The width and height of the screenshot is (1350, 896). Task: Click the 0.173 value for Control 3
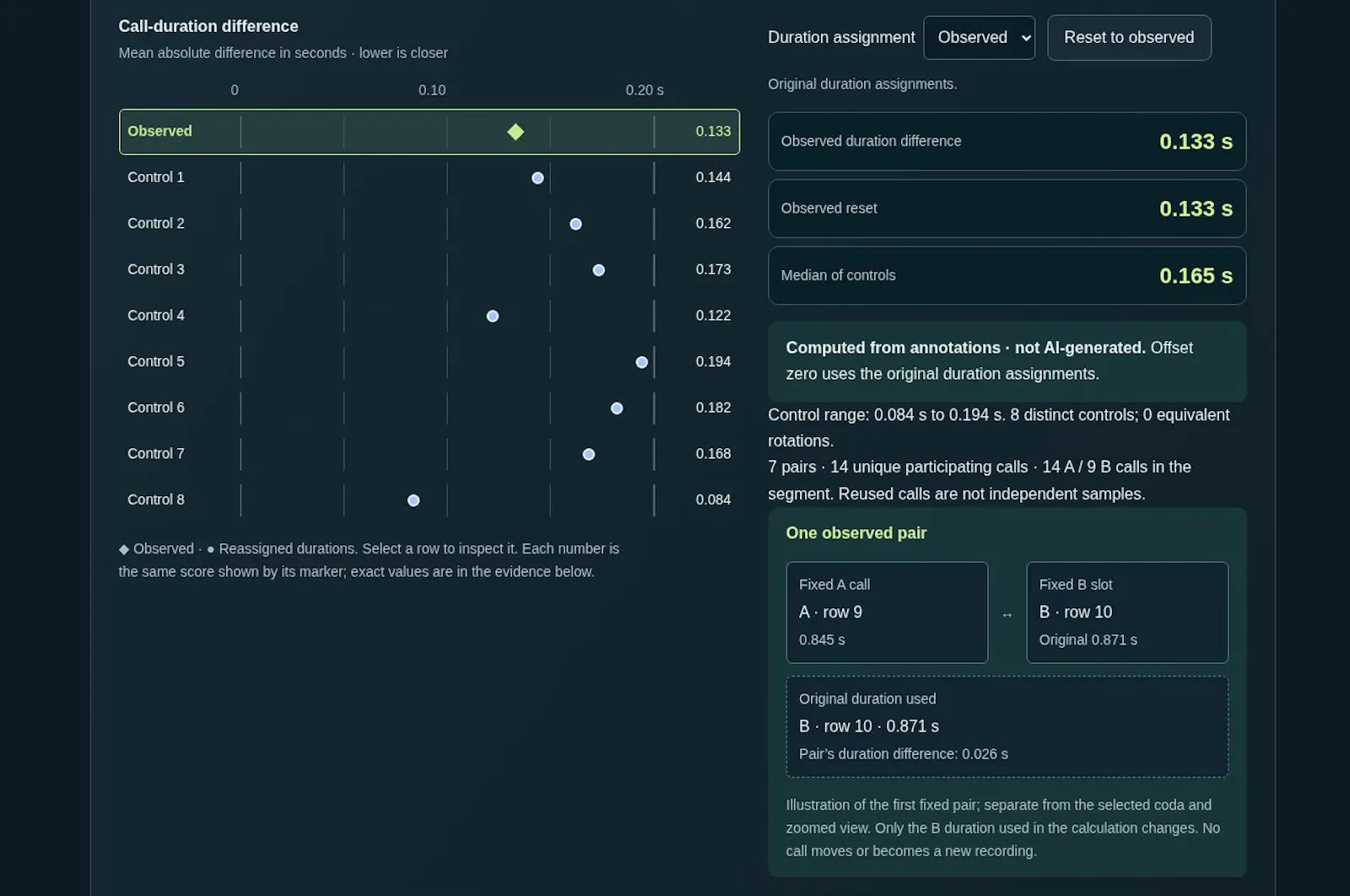[713, 269]
